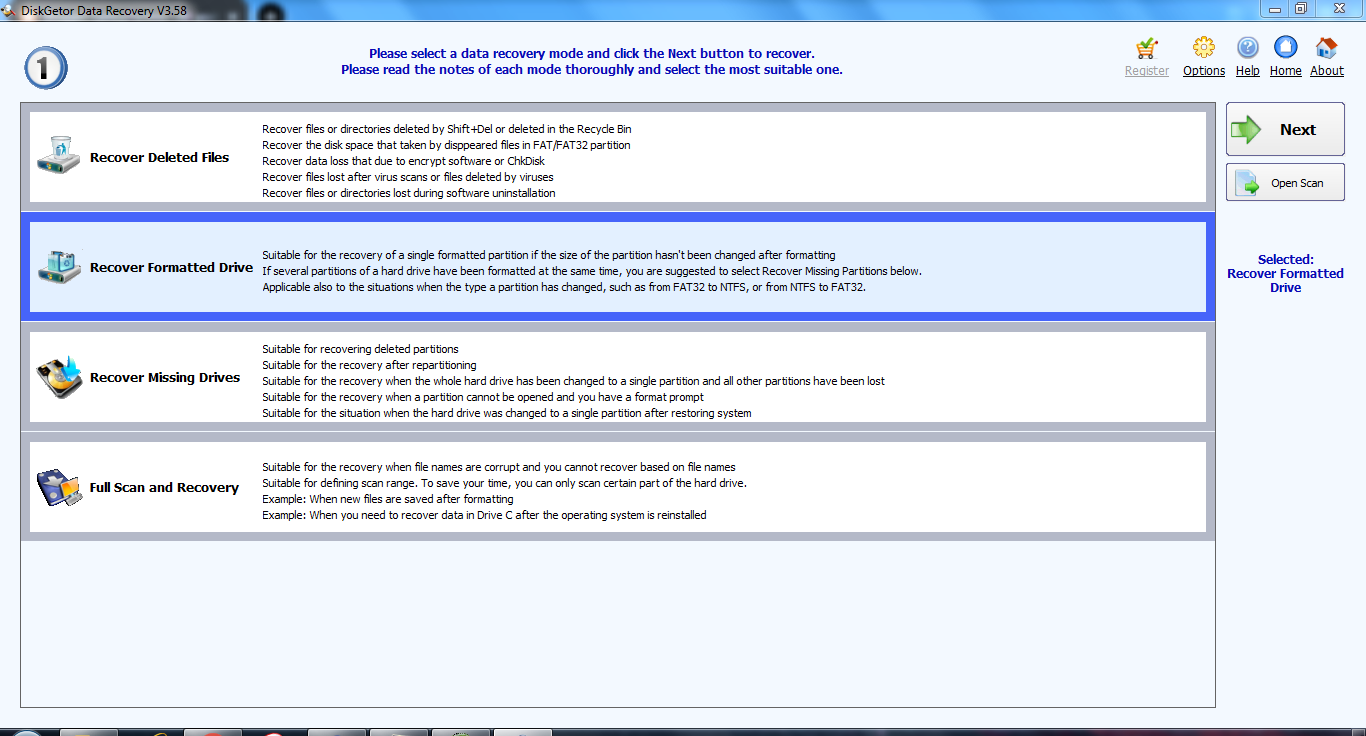Click the About link
Viewport: 1366px width, 736px height.
[1326, 70]
